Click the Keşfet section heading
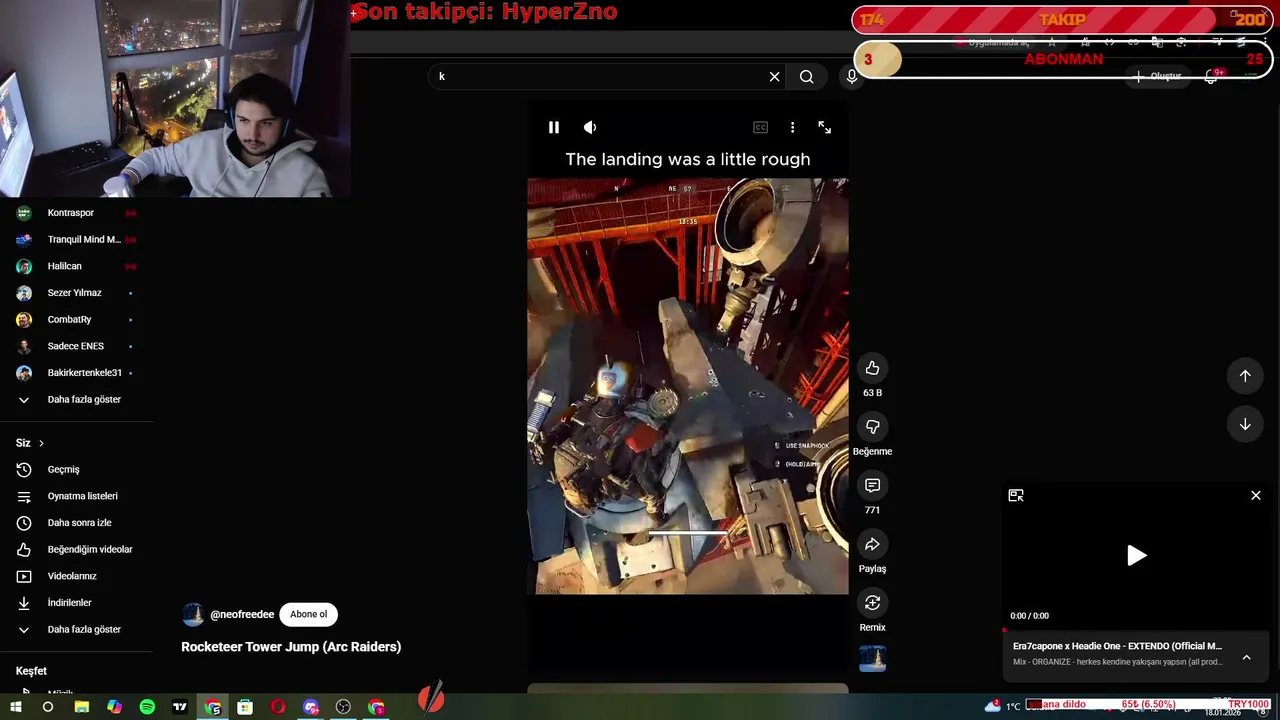 point(31,671)
